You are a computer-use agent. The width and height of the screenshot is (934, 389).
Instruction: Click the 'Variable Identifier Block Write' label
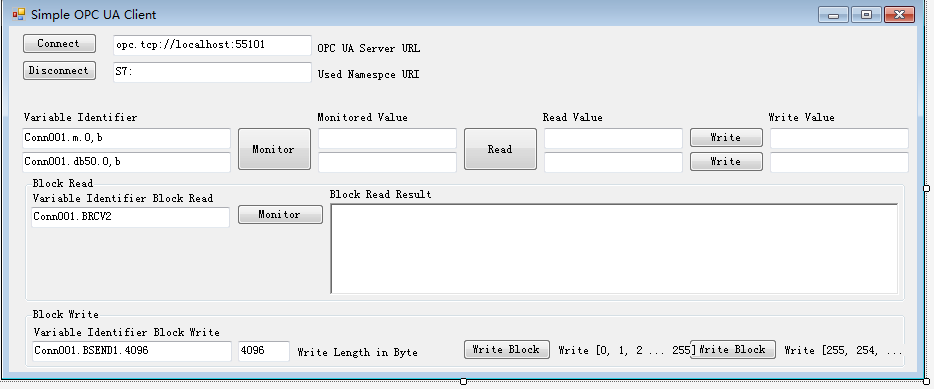[127, 332]
